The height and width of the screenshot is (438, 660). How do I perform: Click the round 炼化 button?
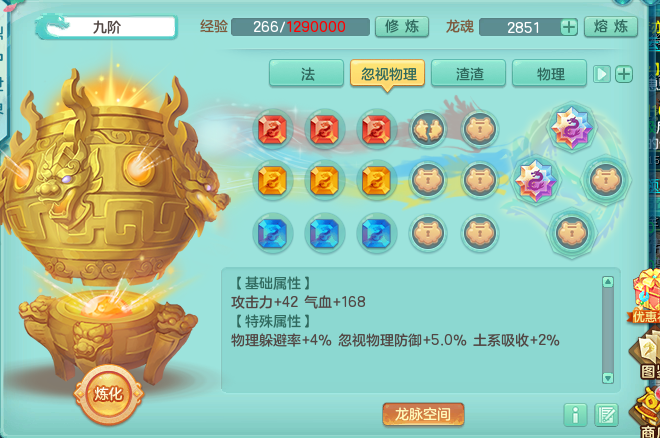tap(109, 394)
